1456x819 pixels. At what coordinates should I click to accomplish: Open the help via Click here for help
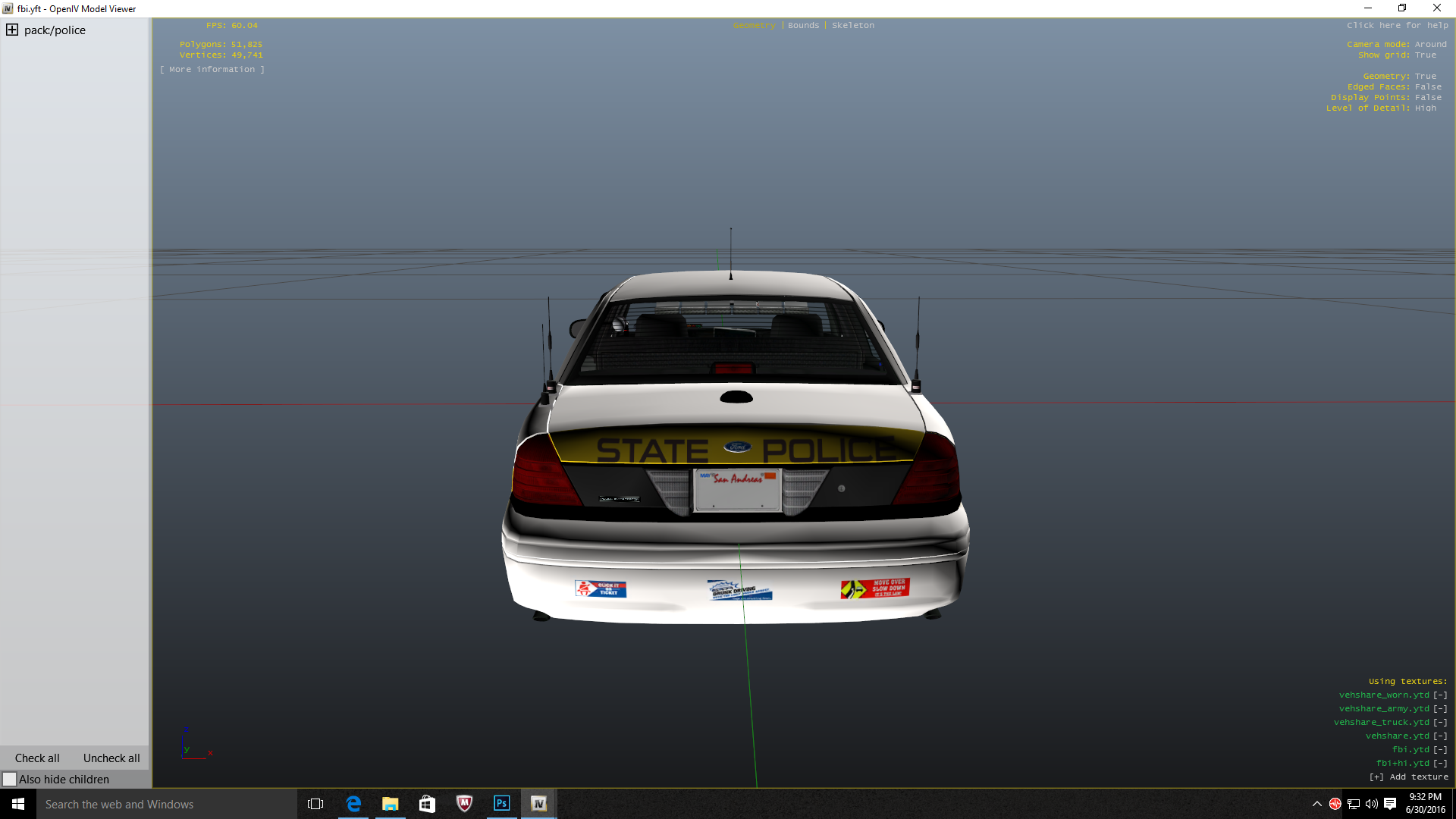click(x=1397, y=26)
